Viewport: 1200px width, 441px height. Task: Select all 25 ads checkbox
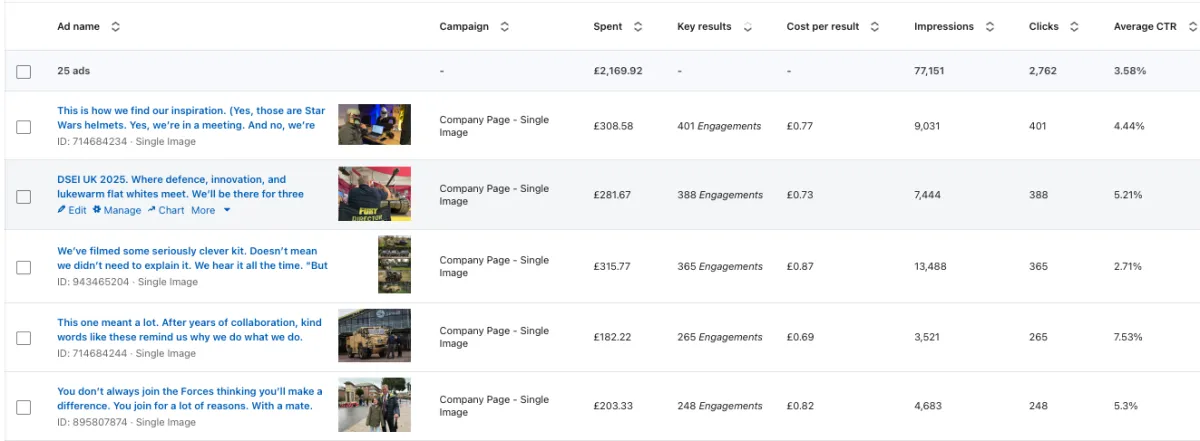(x=24, y=72)
